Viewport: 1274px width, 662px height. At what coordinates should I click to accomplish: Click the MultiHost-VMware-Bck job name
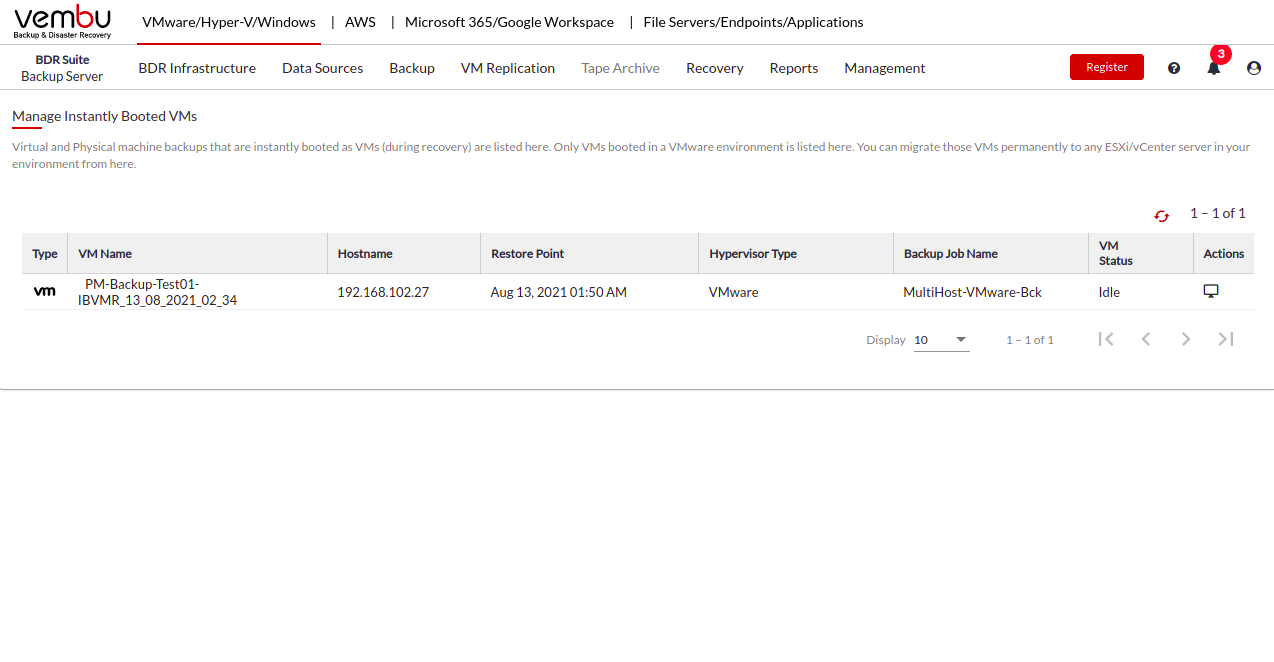pyautogui.click(x=973, y=292)
